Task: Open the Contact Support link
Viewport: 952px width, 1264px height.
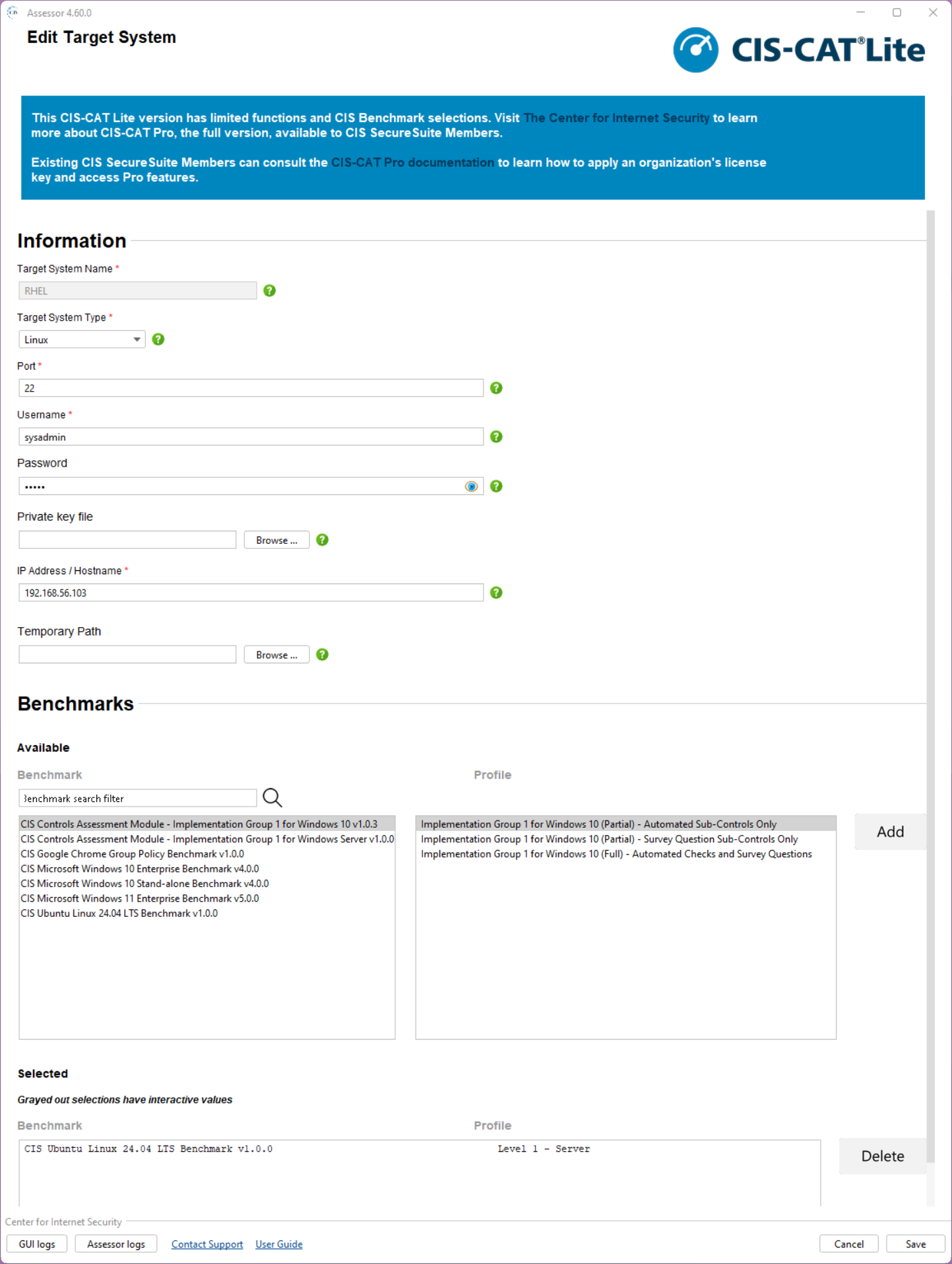Action: click(207, 1244)
